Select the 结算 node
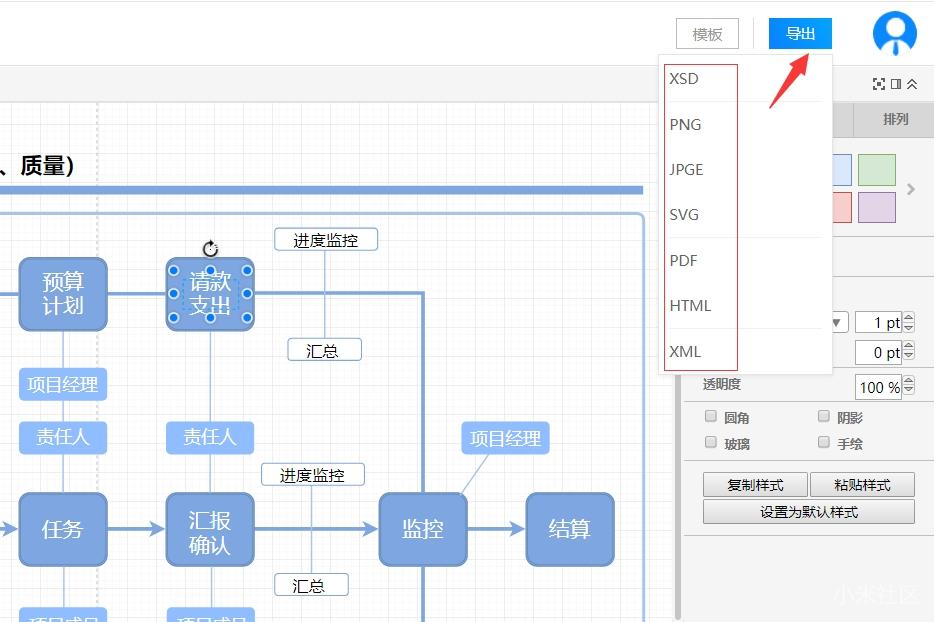934x622 pixels. (570, 529)
